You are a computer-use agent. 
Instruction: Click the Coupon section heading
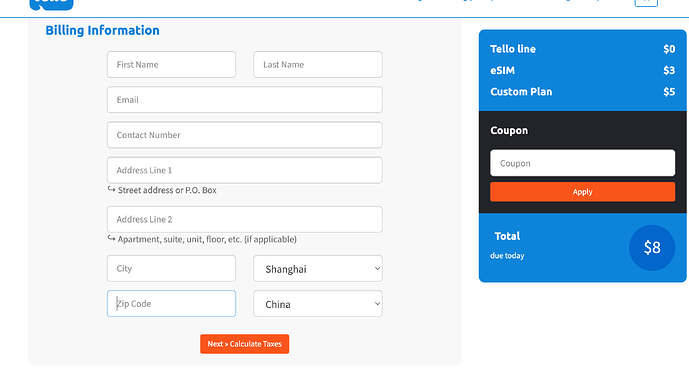509,130
